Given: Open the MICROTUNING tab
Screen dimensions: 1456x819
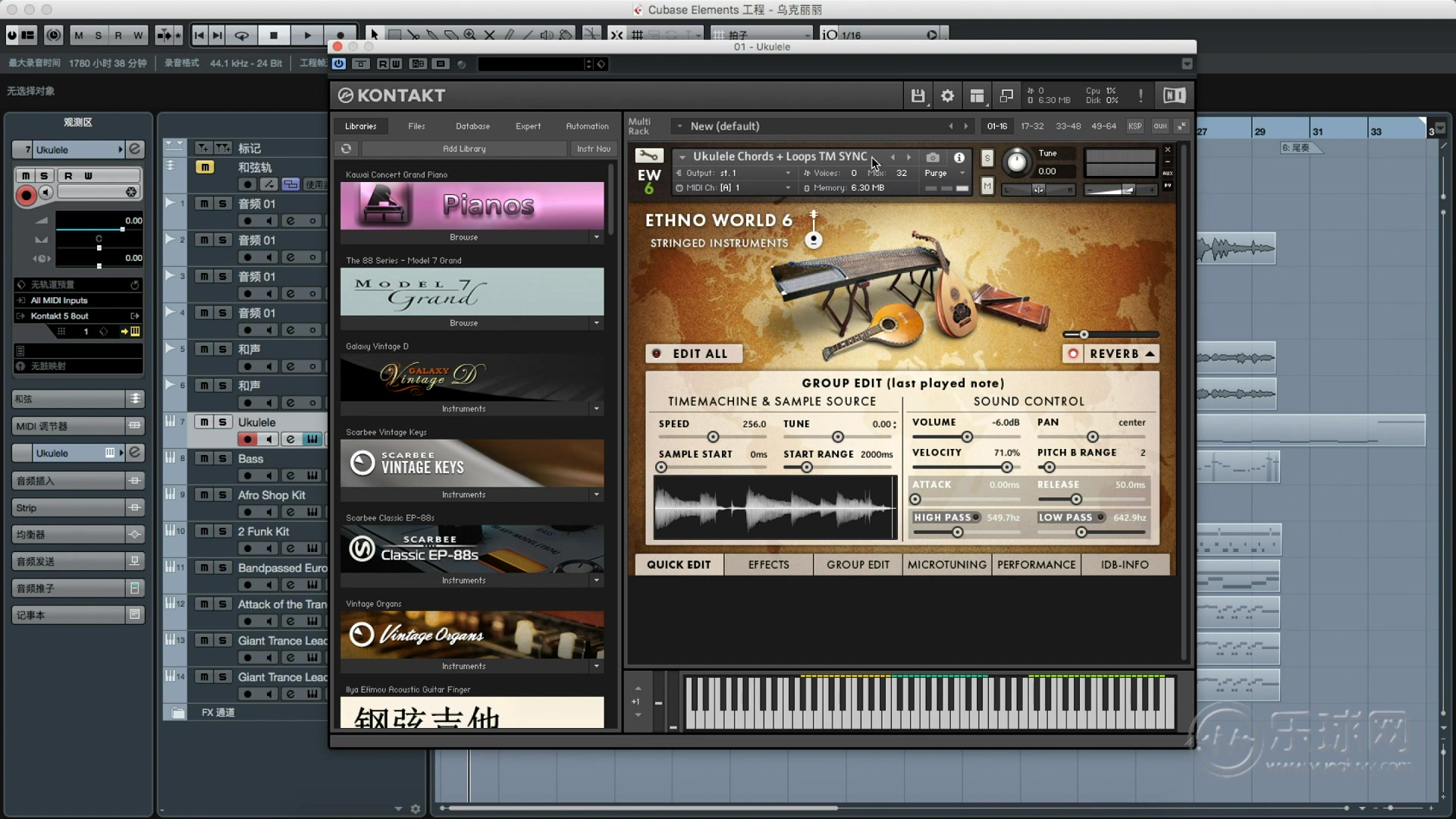Looking at the screenshot, I should point(947,564).
